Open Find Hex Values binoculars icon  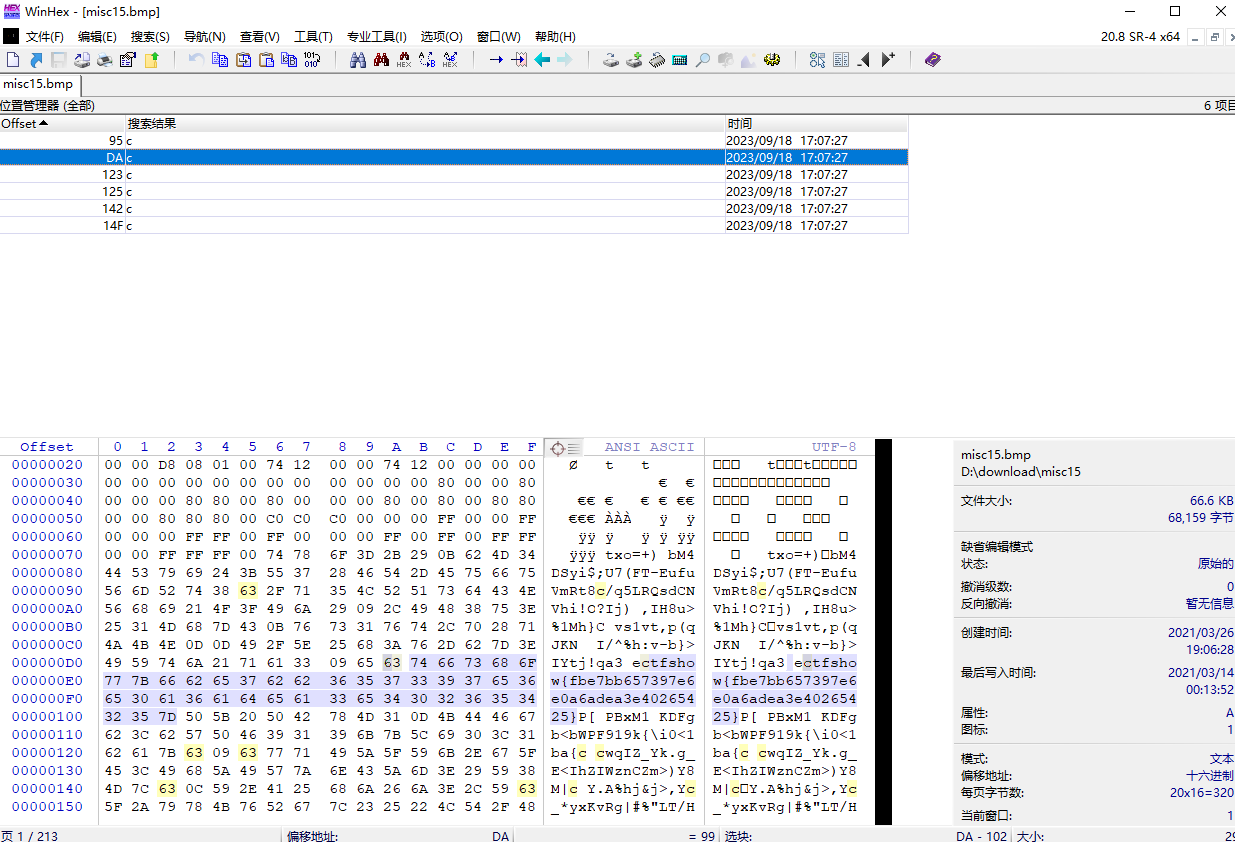[x=404, y=60]
